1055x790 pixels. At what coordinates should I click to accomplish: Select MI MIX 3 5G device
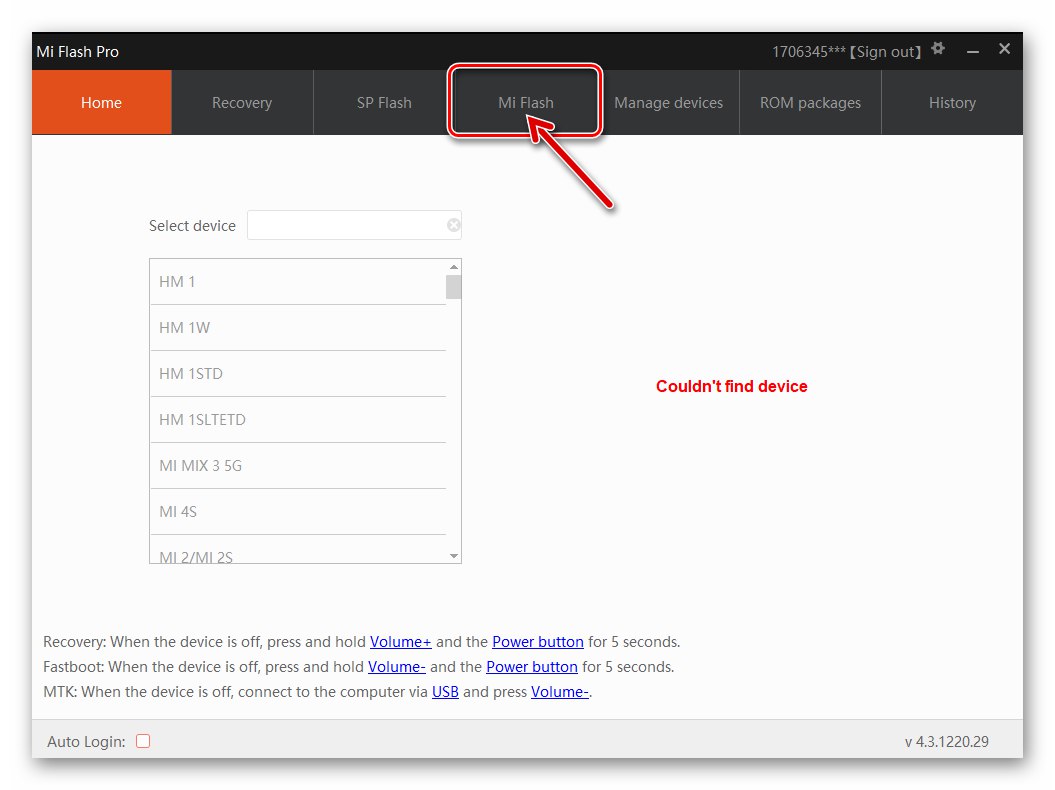298,466
